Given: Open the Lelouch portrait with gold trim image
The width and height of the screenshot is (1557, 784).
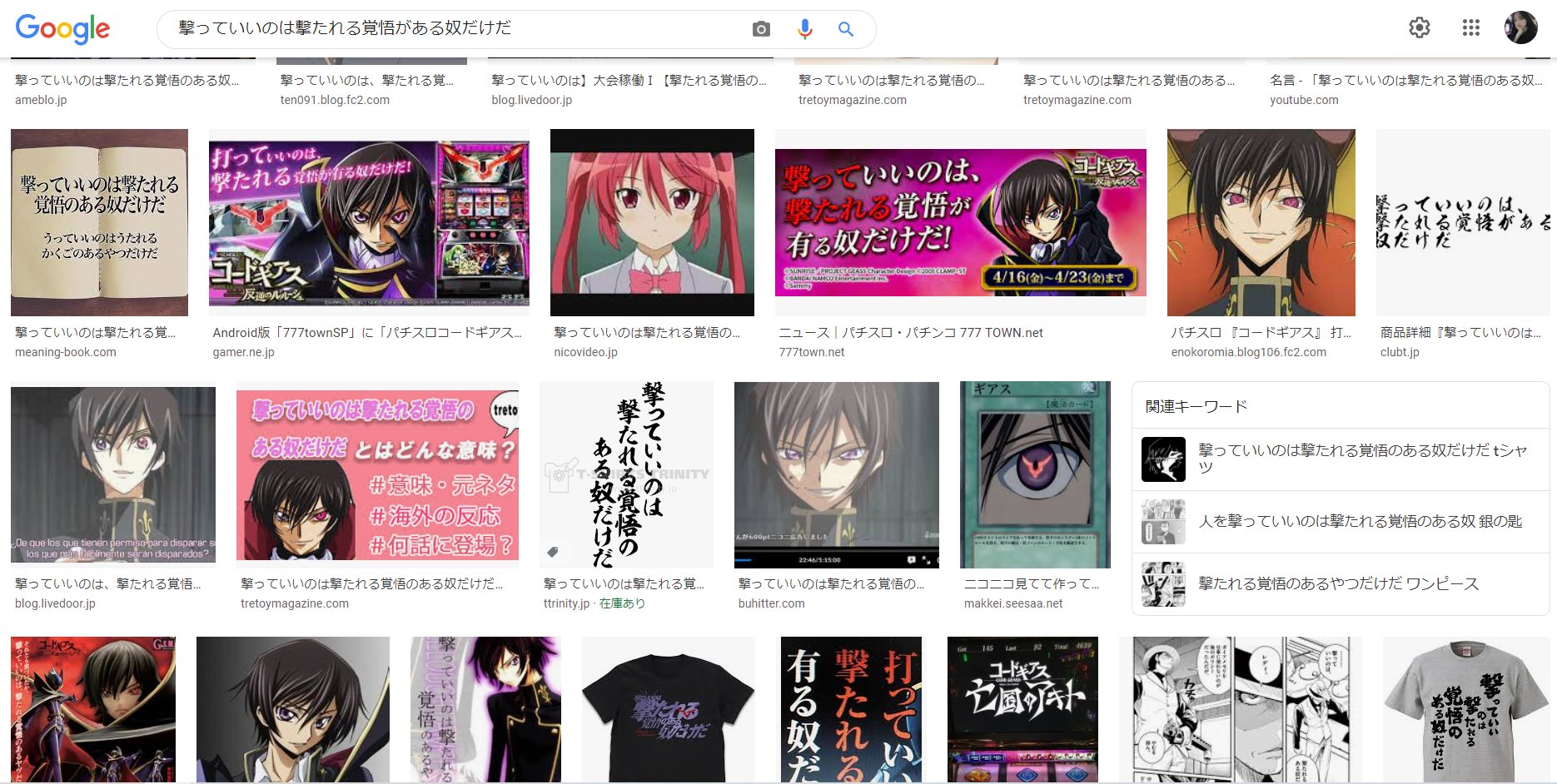Looking at the screenshot, I should (x=293, y=709).
